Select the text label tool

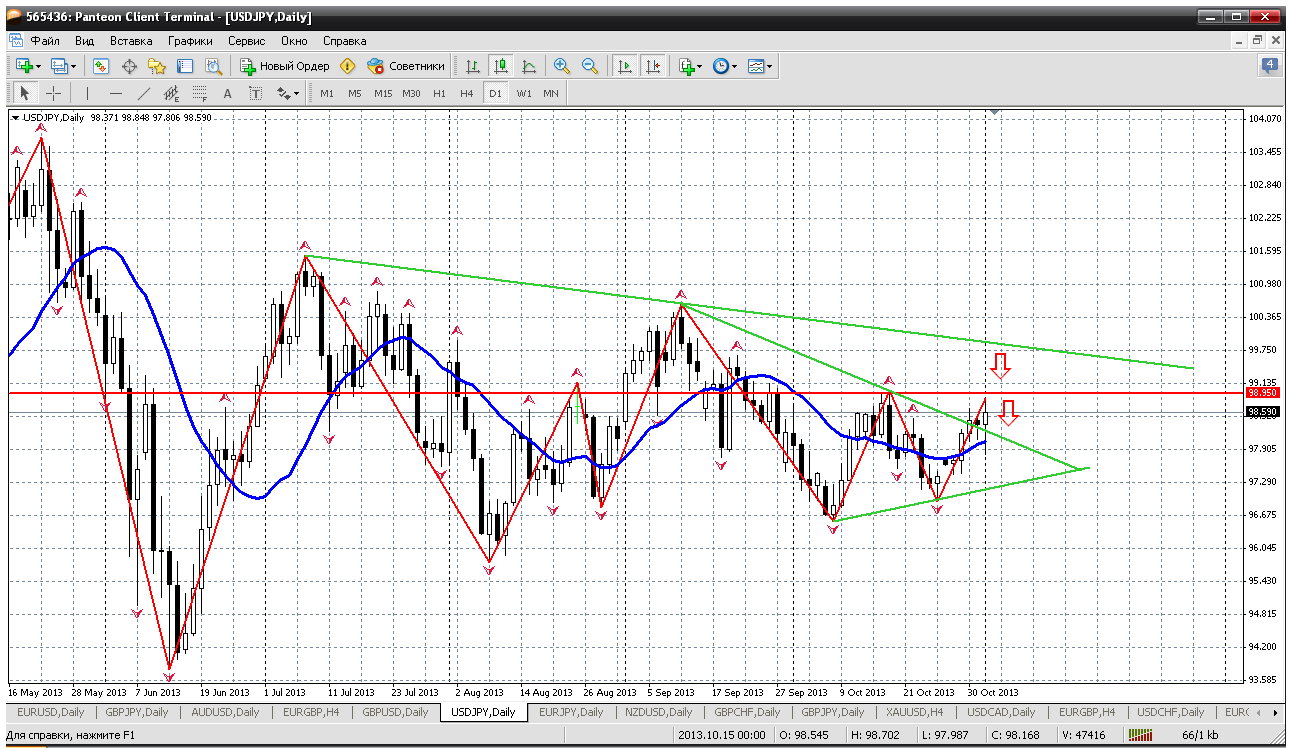[x=256, y=93]
